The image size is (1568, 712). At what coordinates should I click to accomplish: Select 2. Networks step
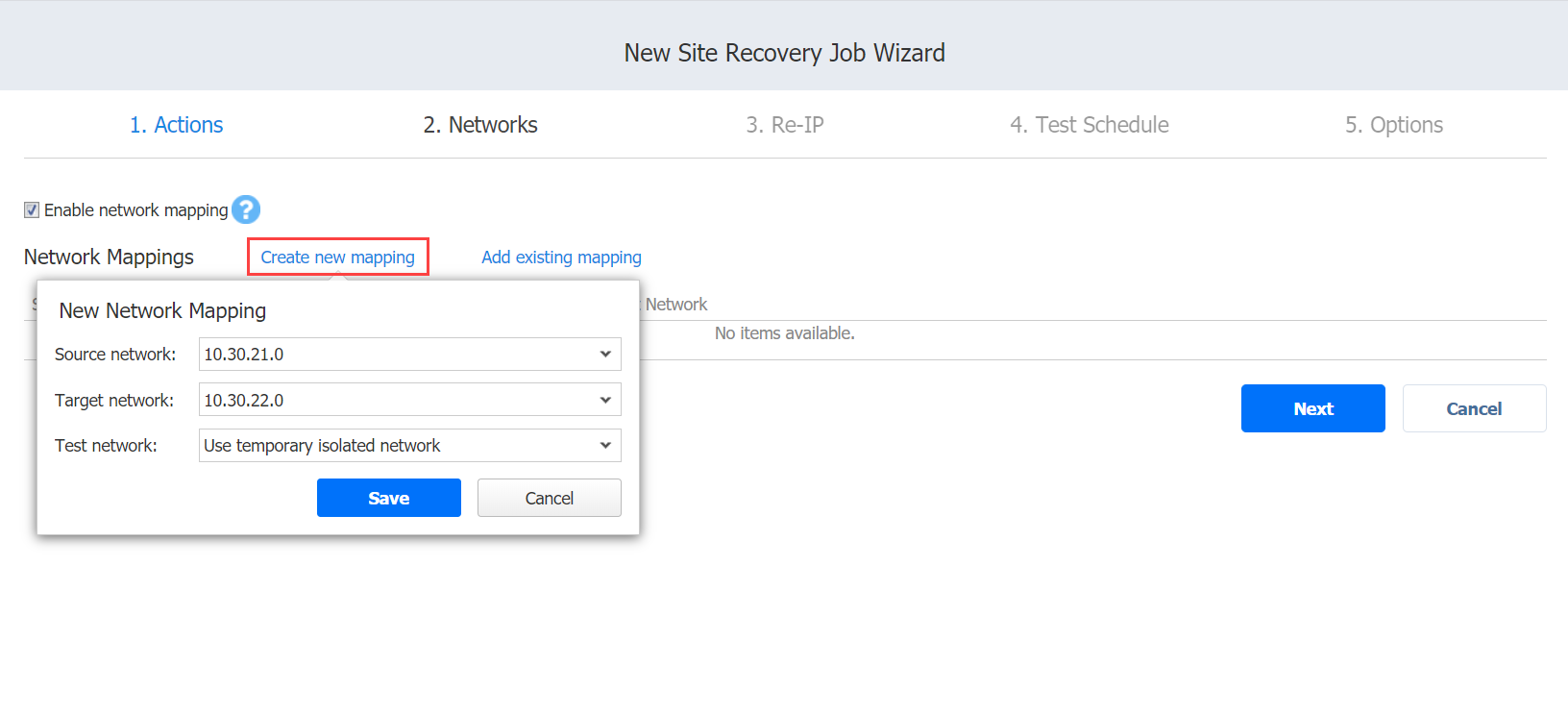point(480,125)
